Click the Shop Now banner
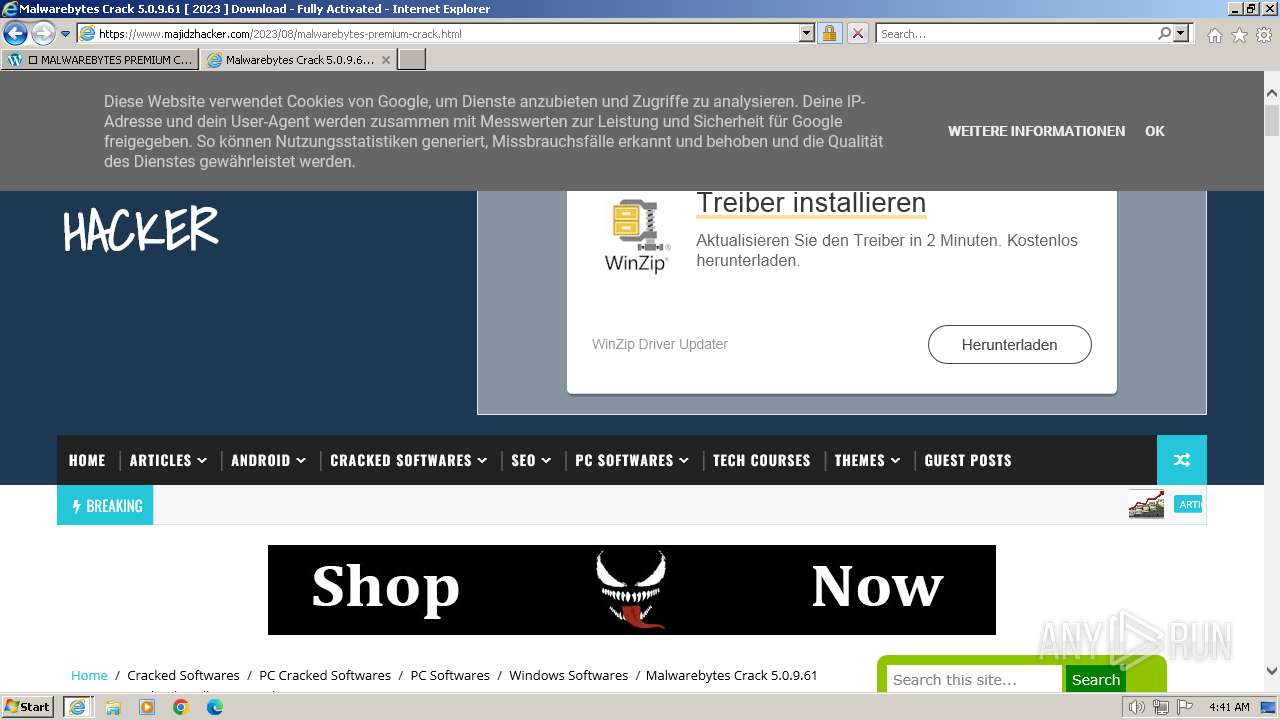The height and width of the screenshot is (720, 1280). coord(632,590)
